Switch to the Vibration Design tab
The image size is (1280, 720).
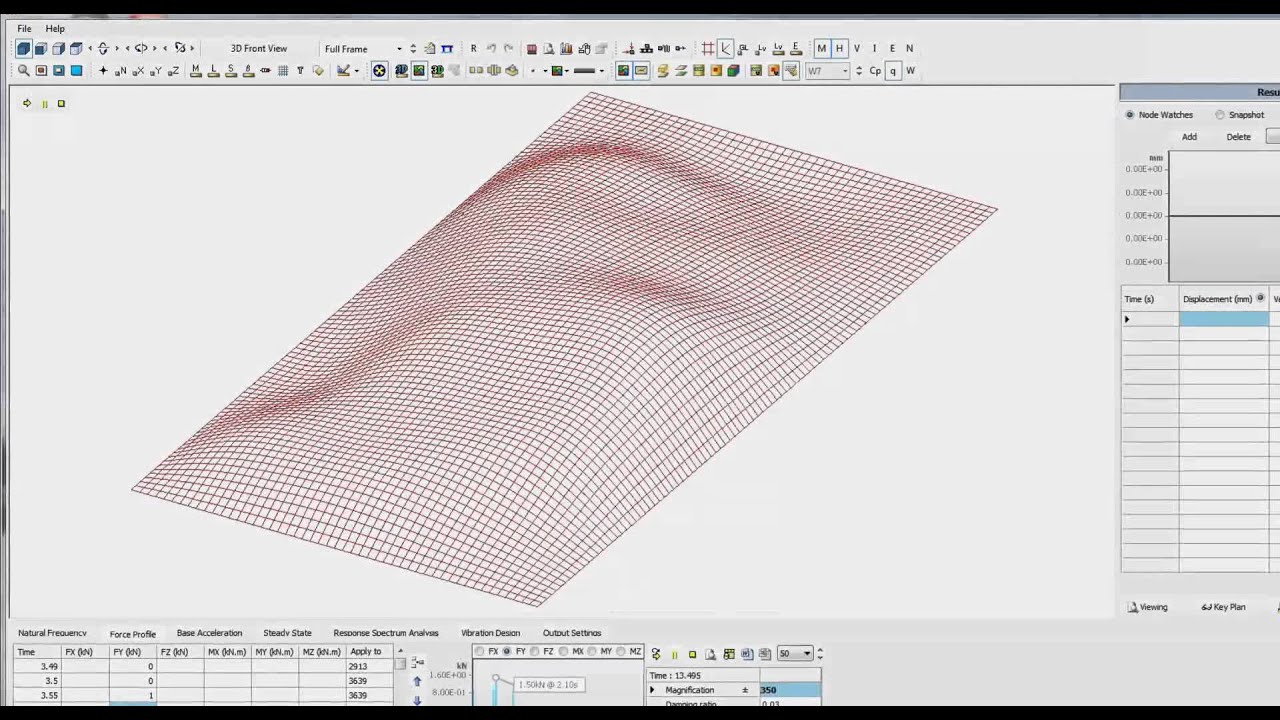[x=490, y=633]
